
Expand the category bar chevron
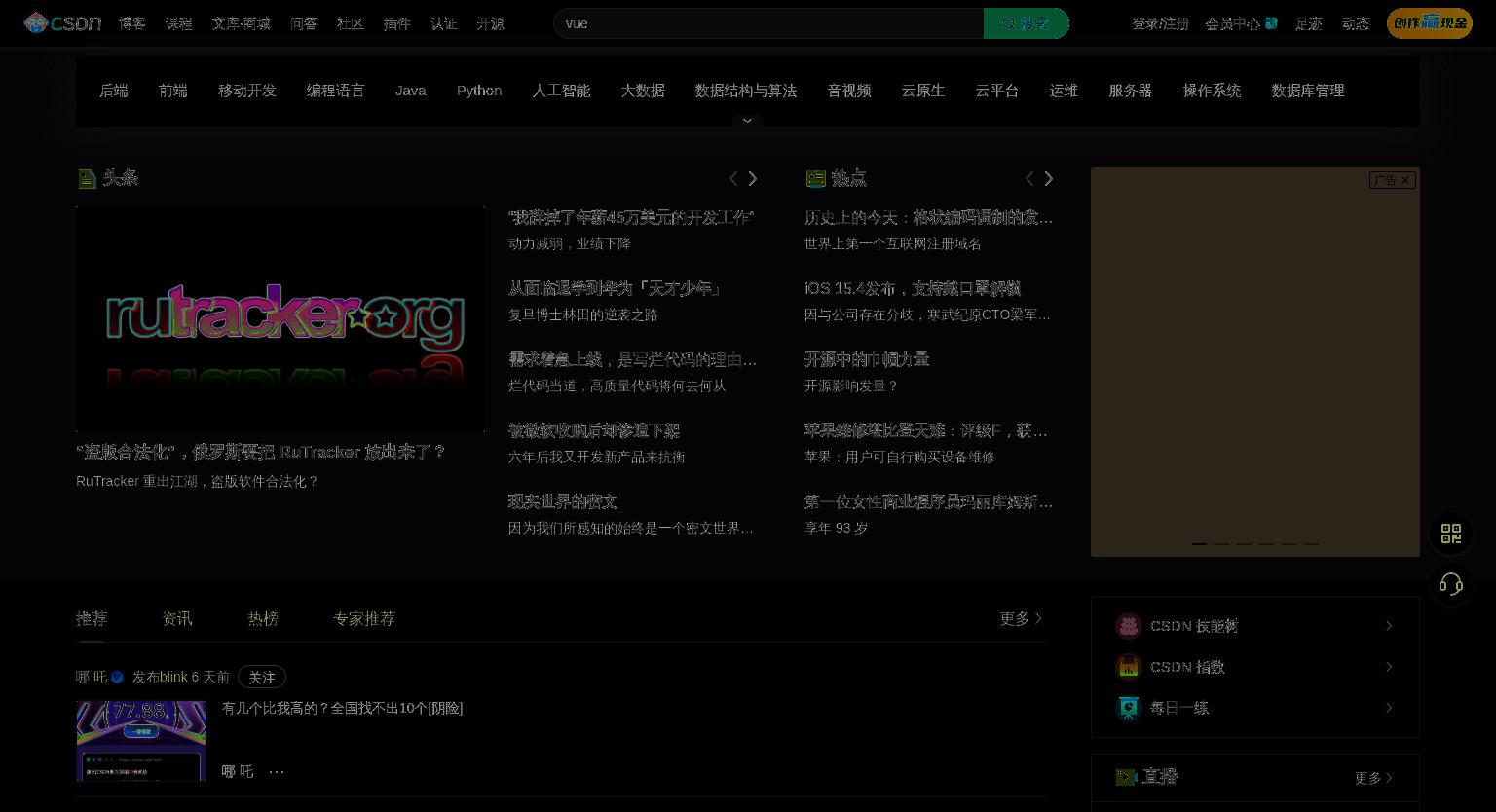point(748,121)
